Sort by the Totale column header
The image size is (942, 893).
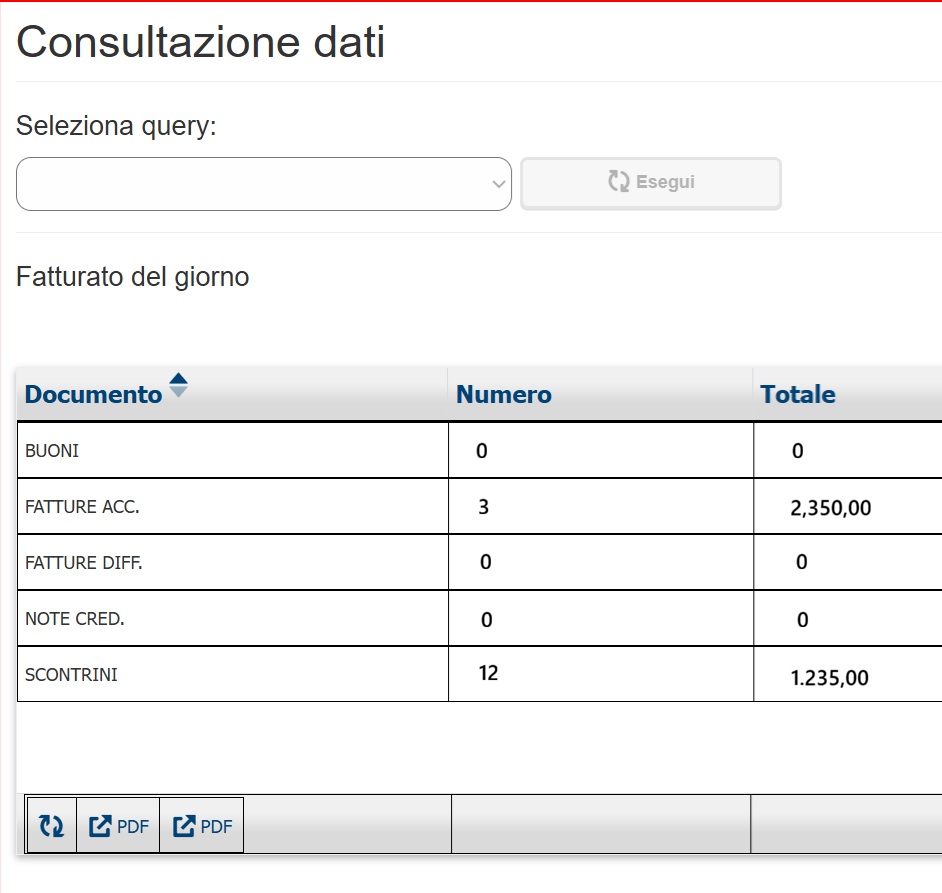(x=798, y=394)
